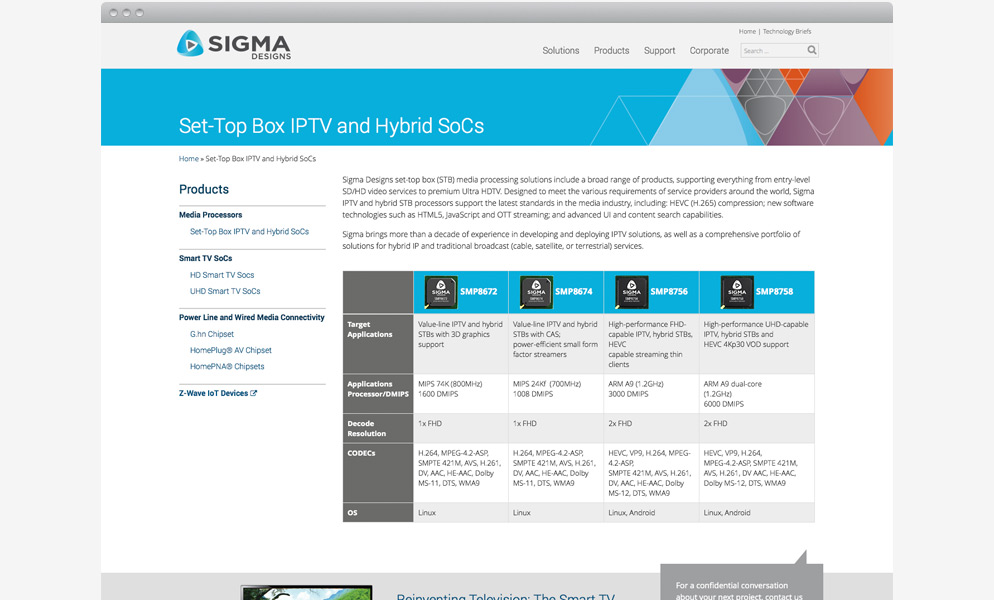The width and height of the screenshot is (994, 600).
Task: Open the Corporate menu
Action: (x=709, y=51)
